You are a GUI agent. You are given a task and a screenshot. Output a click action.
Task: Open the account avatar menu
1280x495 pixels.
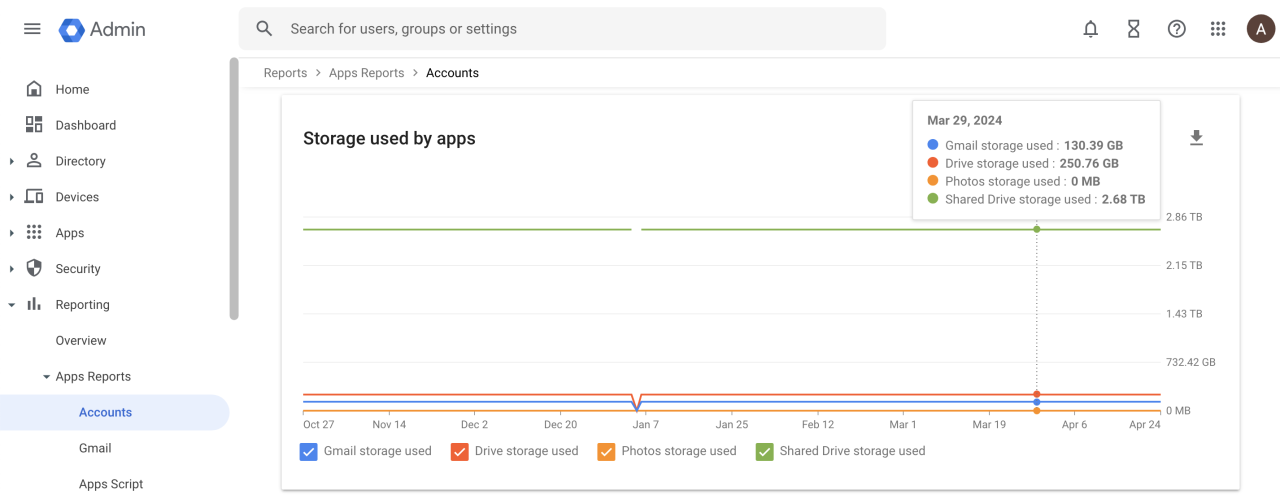1260,29
